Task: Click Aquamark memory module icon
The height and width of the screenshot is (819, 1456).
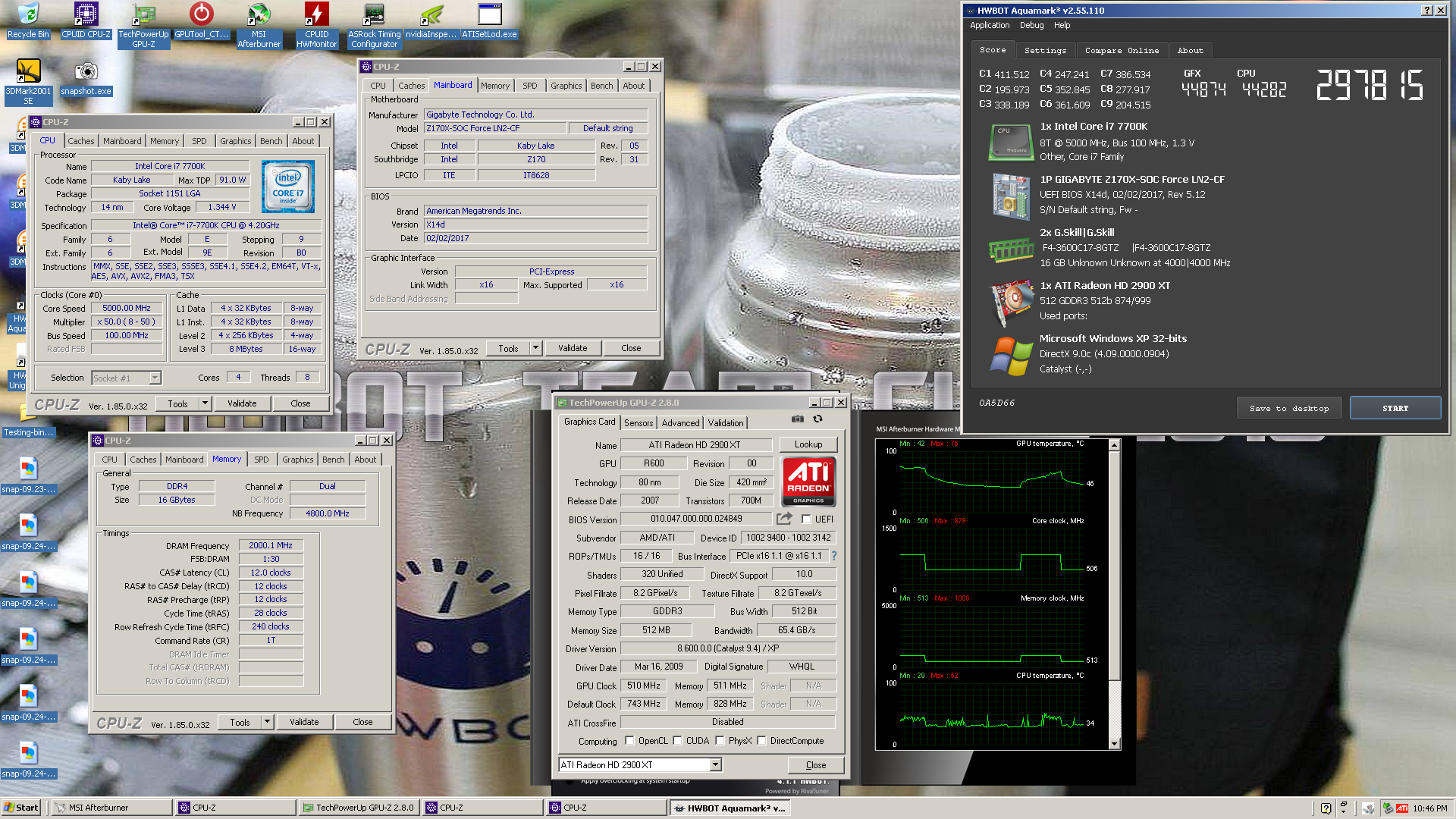Action: (x=1011, y=249)
